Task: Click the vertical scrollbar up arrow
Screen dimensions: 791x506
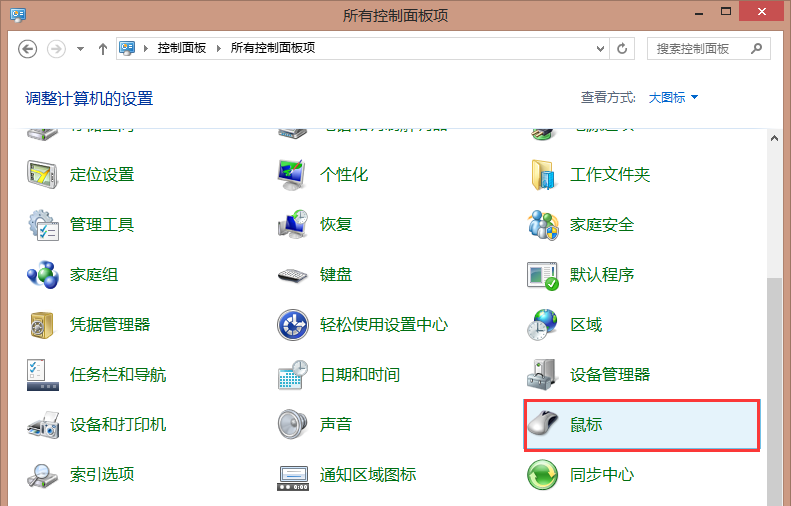Action: click(x=773, y=137)
